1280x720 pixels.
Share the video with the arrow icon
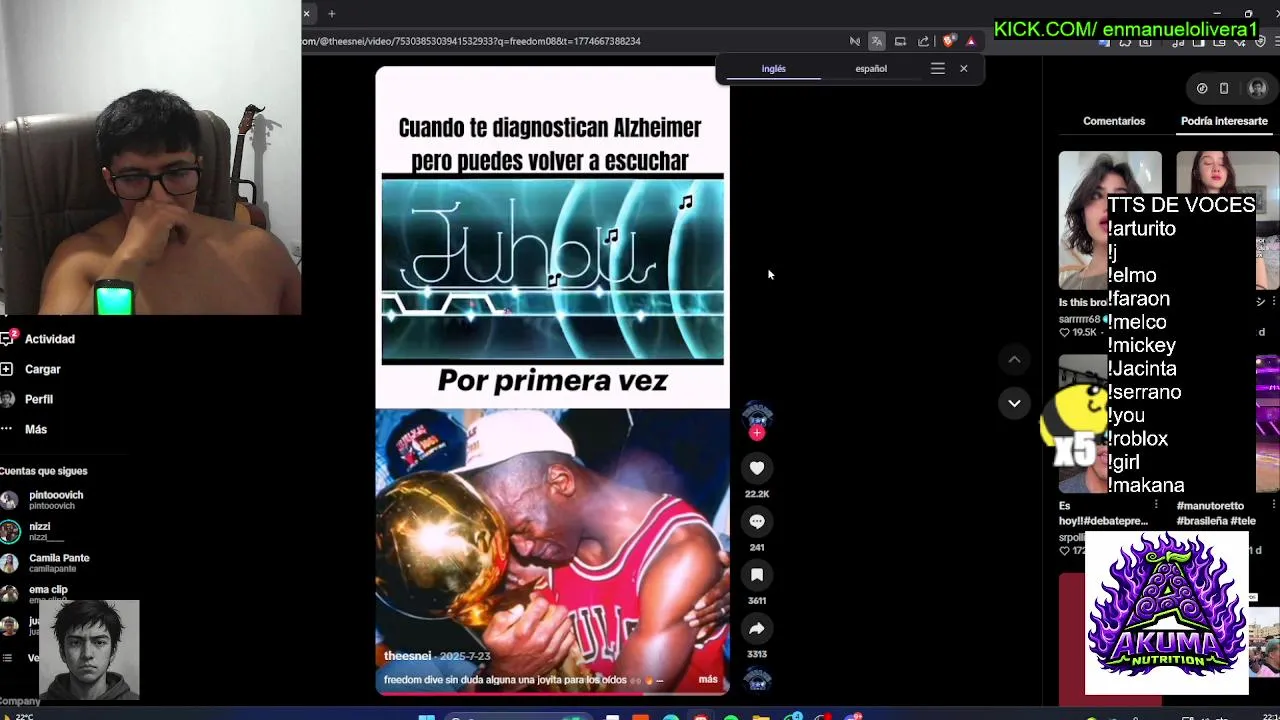(x=757, y=628)
